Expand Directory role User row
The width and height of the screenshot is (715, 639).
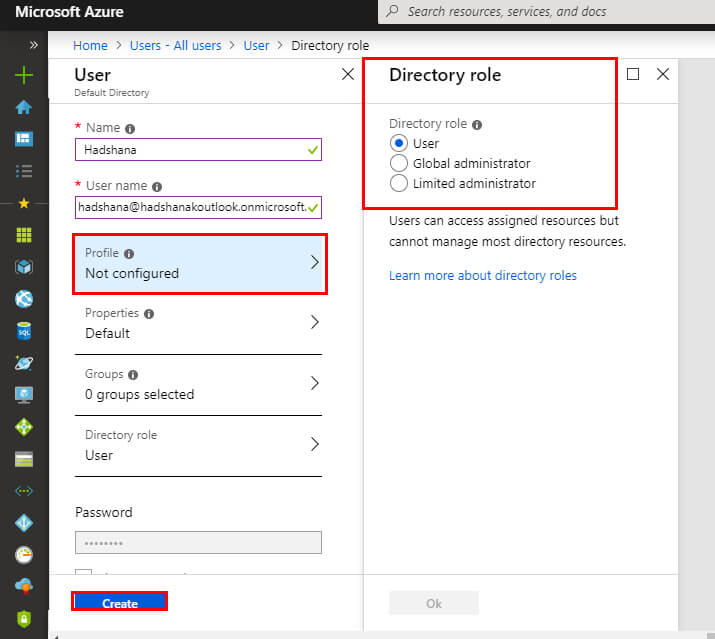point(198,446)
